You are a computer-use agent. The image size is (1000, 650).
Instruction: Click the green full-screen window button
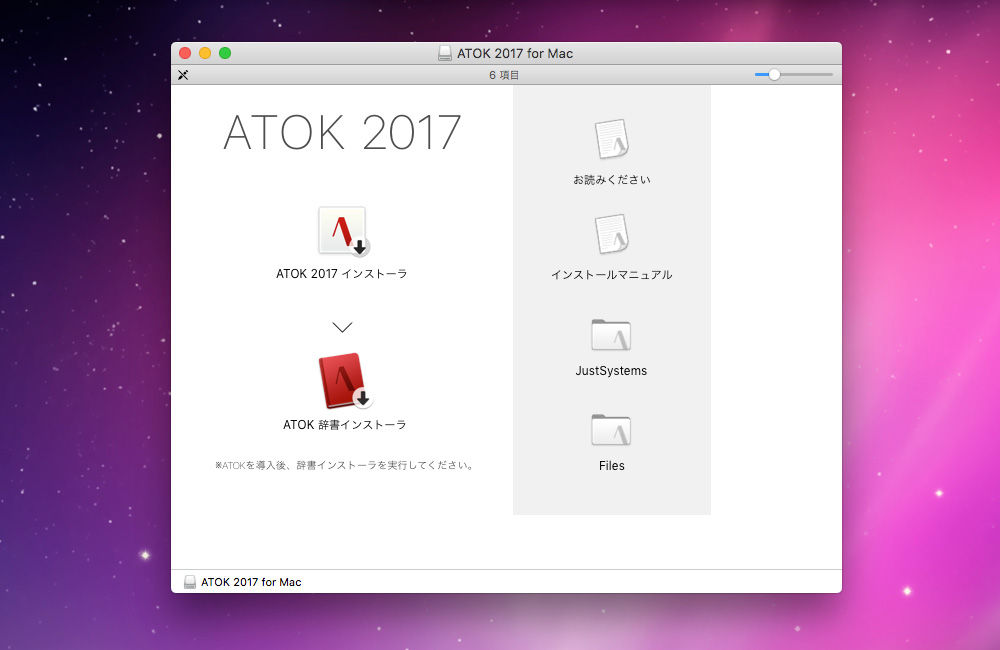point(224,53)
